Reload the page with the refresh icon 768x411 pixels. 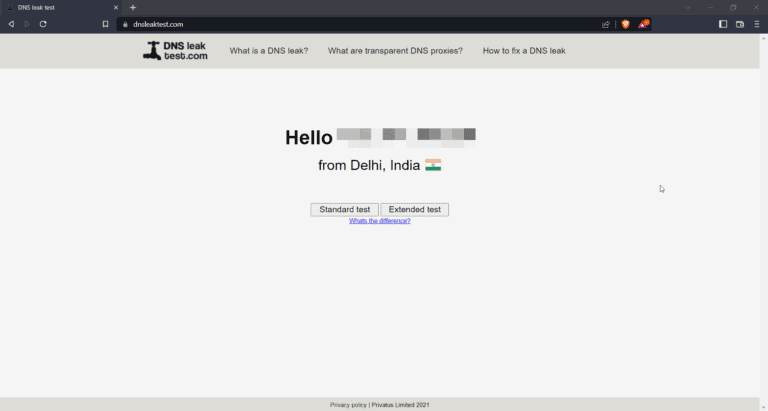(43, 24)
